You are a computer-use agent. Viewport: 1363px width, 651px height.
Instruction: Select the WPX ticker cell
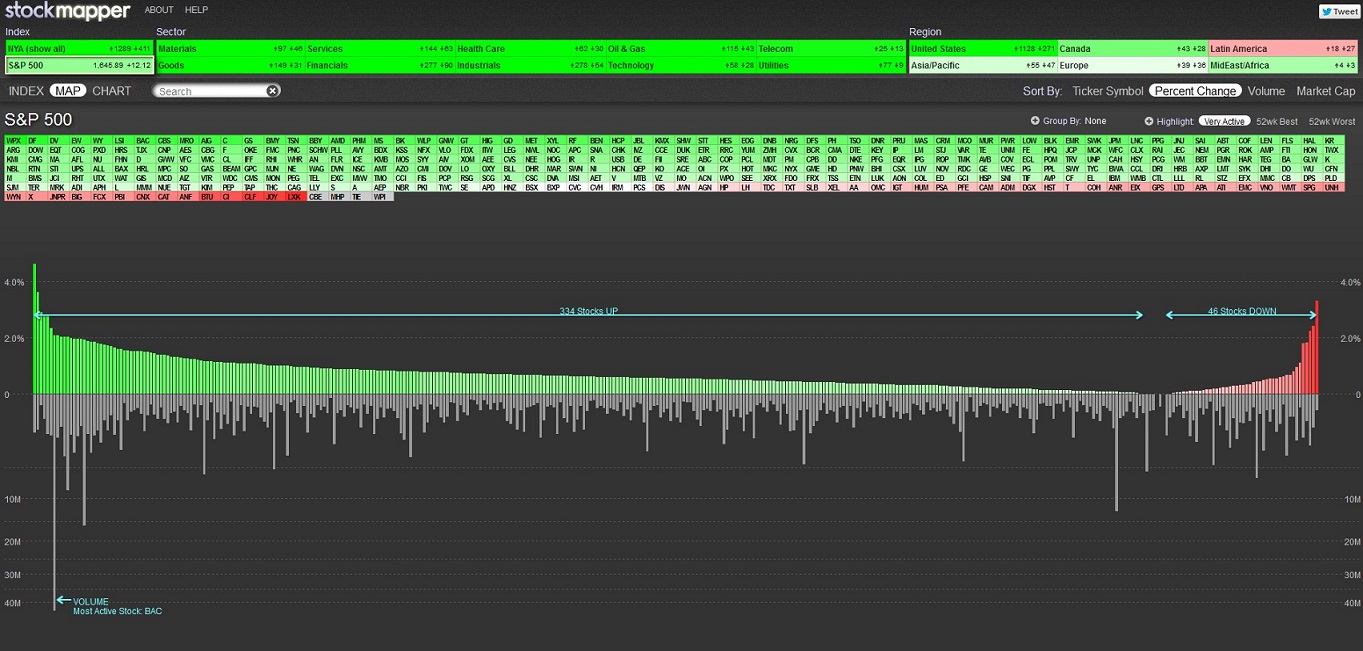[15, 141]
